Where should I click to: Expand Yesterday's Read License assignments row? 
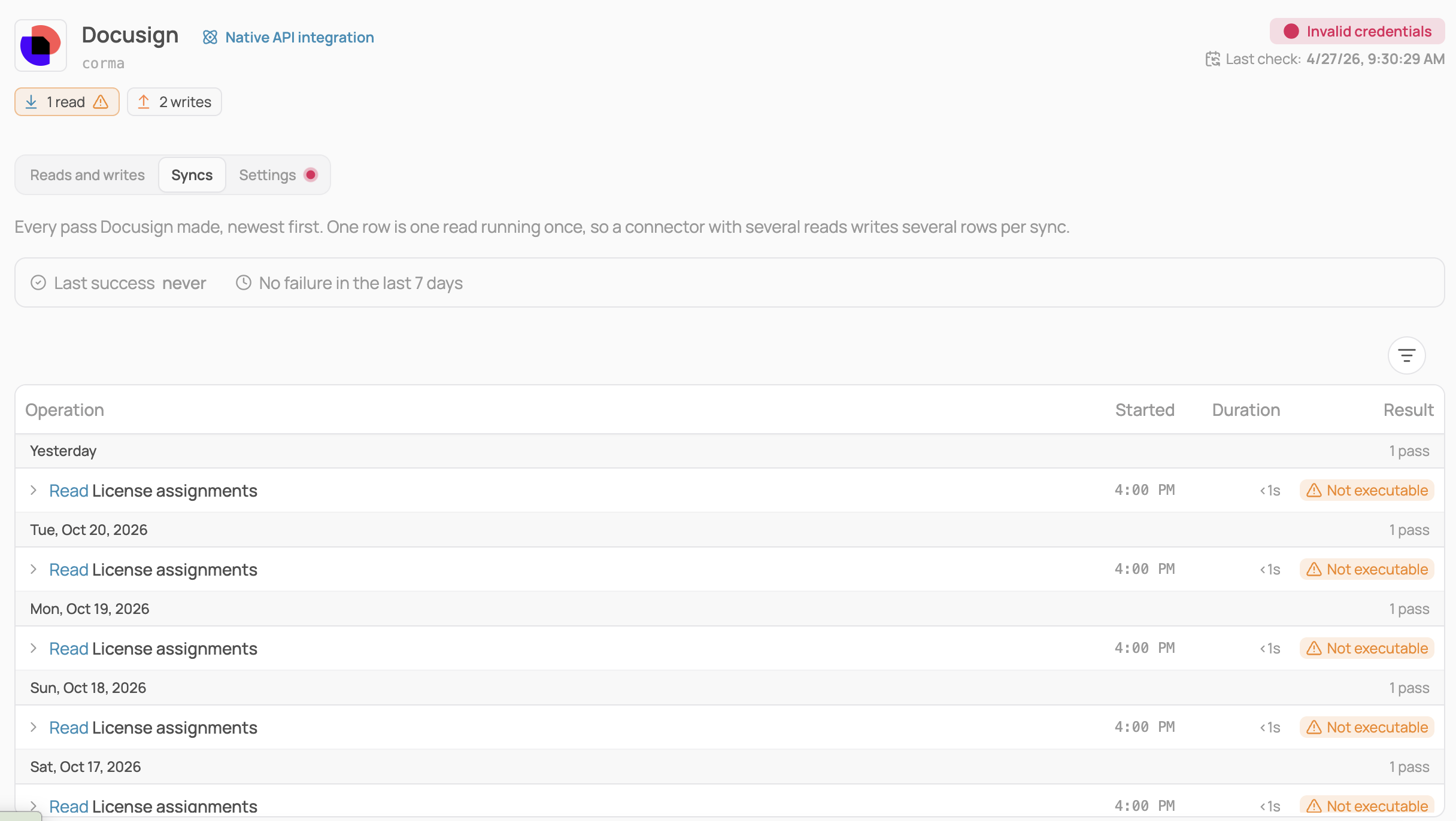pos(34,490)
